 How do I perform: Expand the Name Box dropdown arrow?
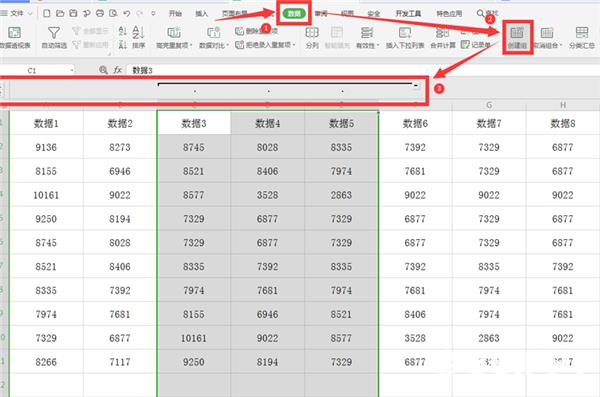click(72, 70)
